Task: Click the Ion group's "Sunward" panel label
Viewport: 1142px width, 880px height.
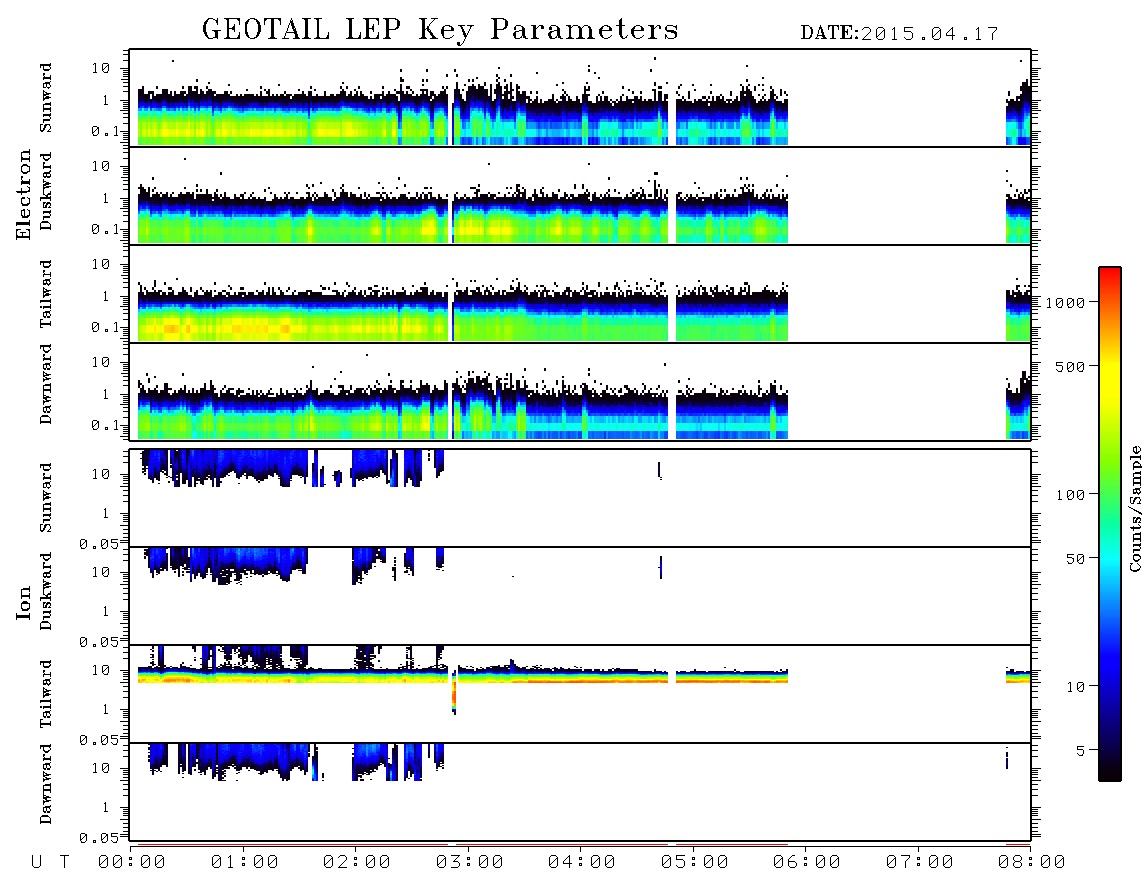Action: (45, 498)
